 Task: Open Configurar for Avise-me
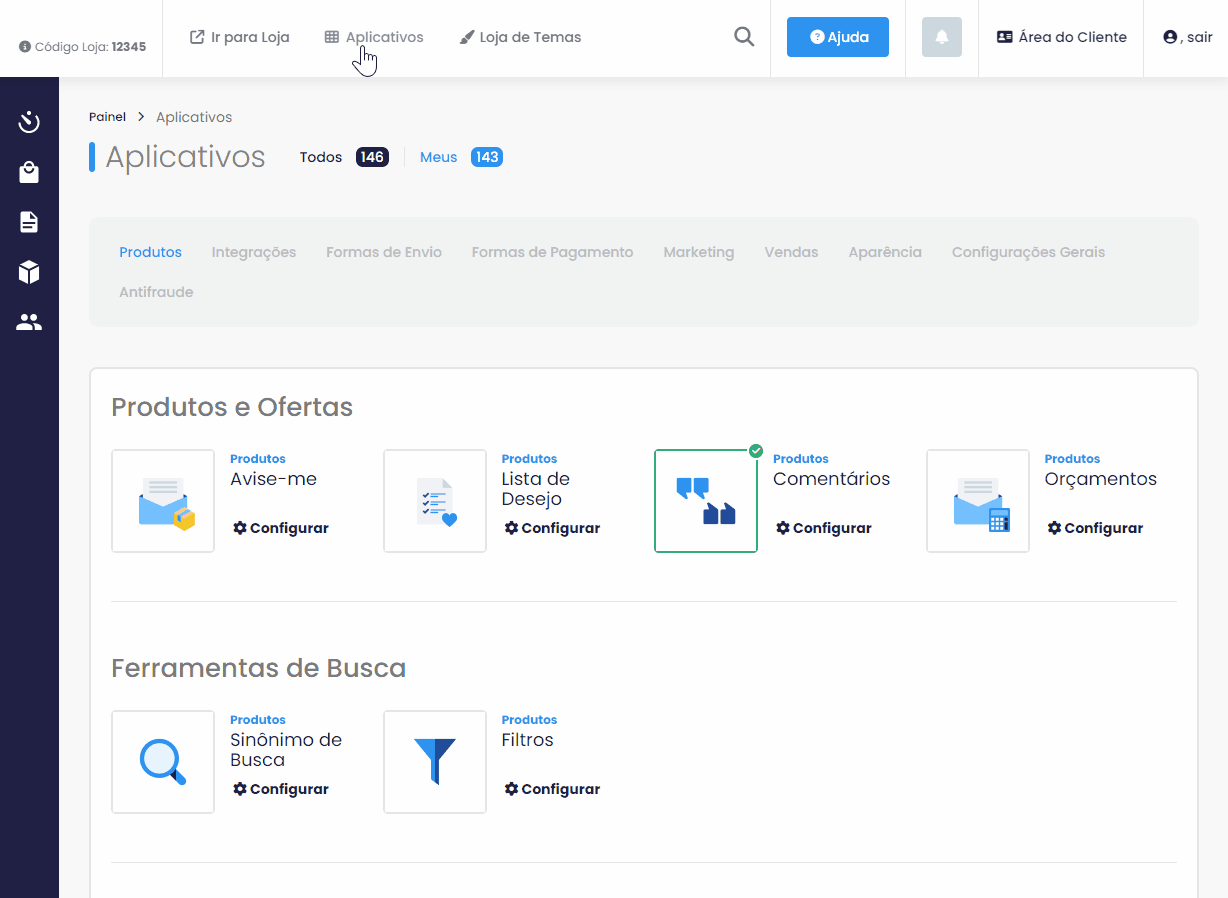coord(281,528)
